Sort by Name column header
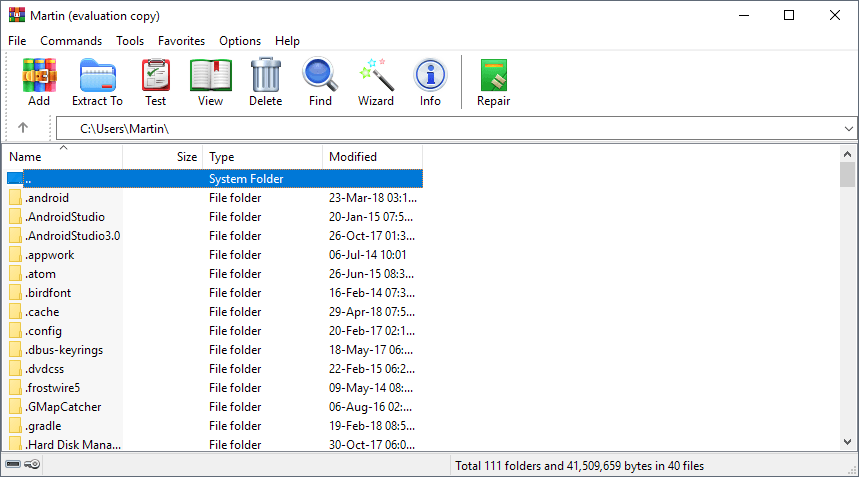Screen dimensions: 859x477 pos(62,157)
